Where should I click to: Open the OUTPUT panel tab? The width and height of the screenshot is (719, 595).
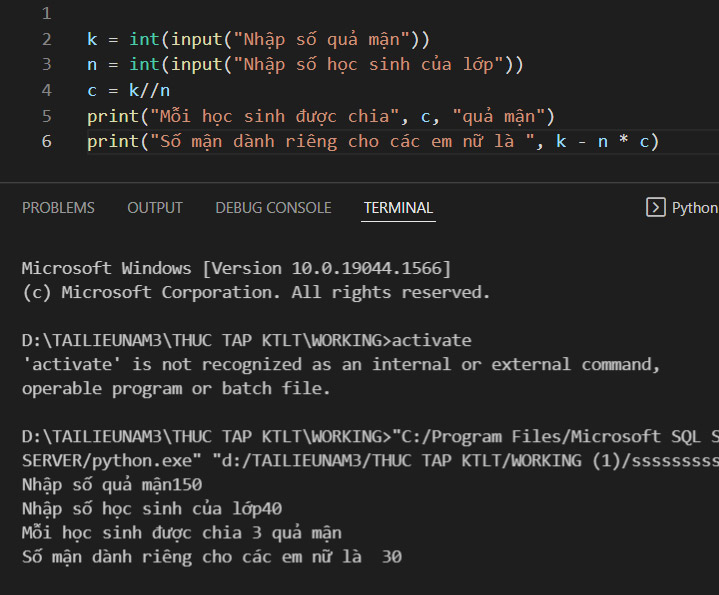tap(155, 208)
